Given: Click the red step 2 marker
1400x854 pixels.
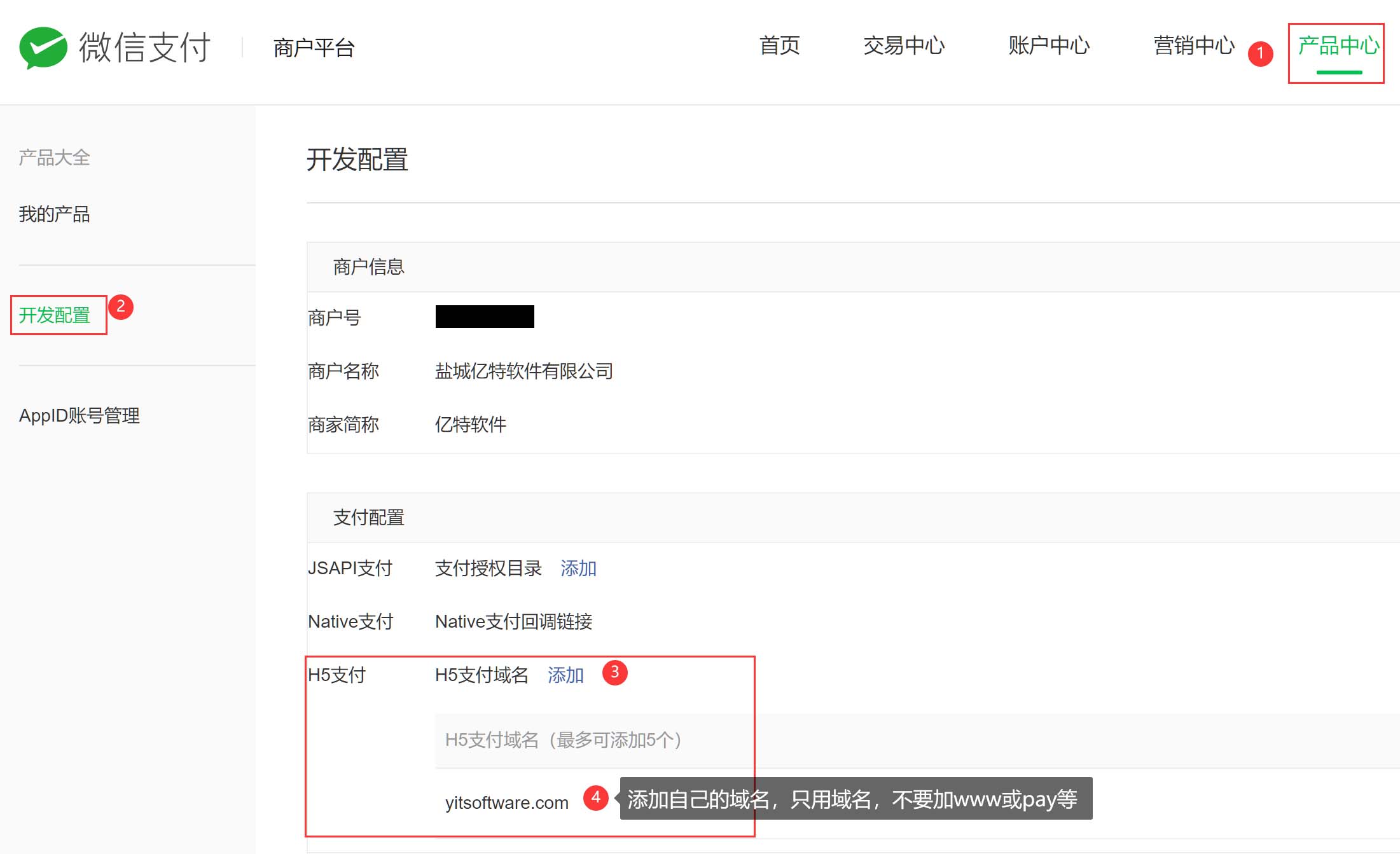Looking at the screenshot, I should pyautogui.click(x=120, y=306).
